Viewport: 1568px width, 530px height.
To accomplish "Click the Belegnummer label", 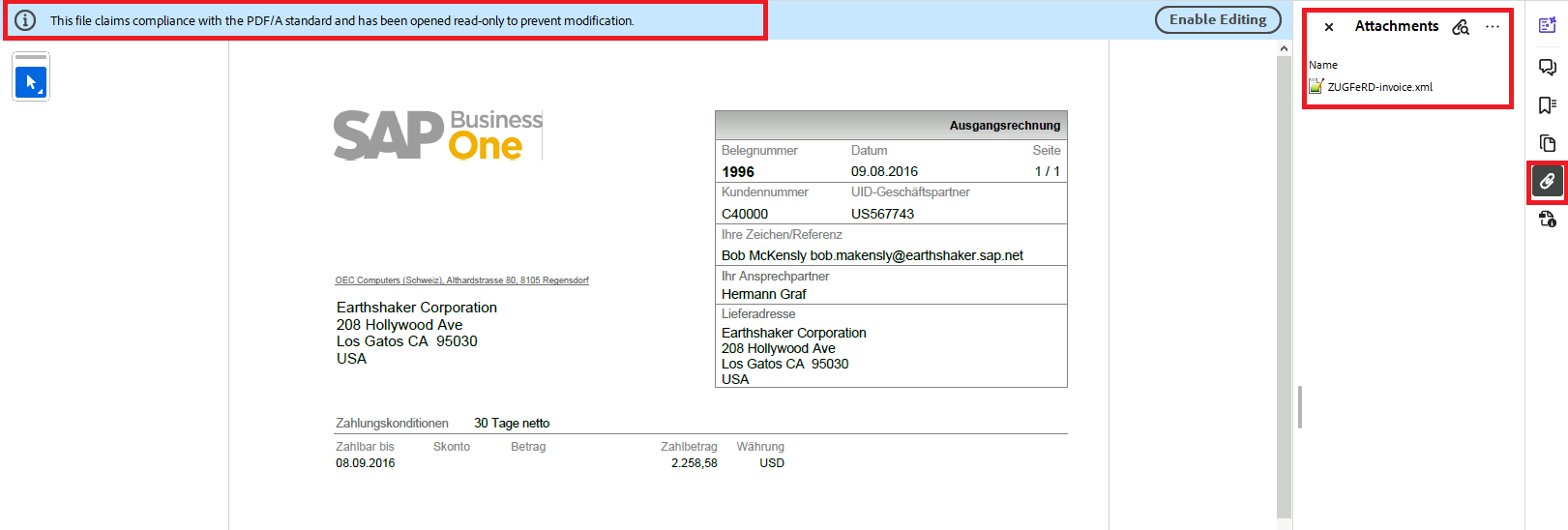I will pyautogui.click(x=759, y=151).
